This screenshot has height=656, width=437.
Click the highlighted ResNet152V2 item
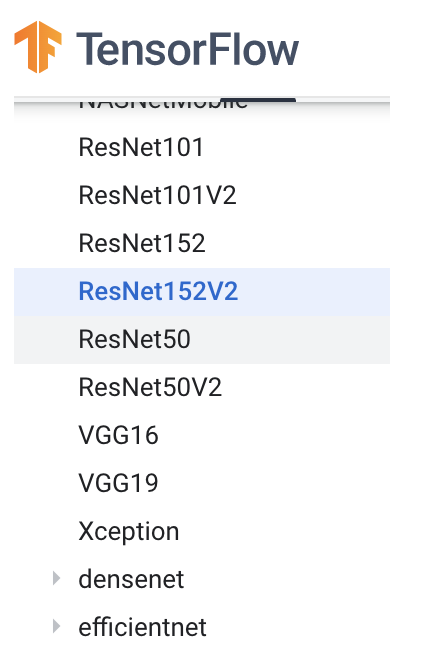point(158,291)
